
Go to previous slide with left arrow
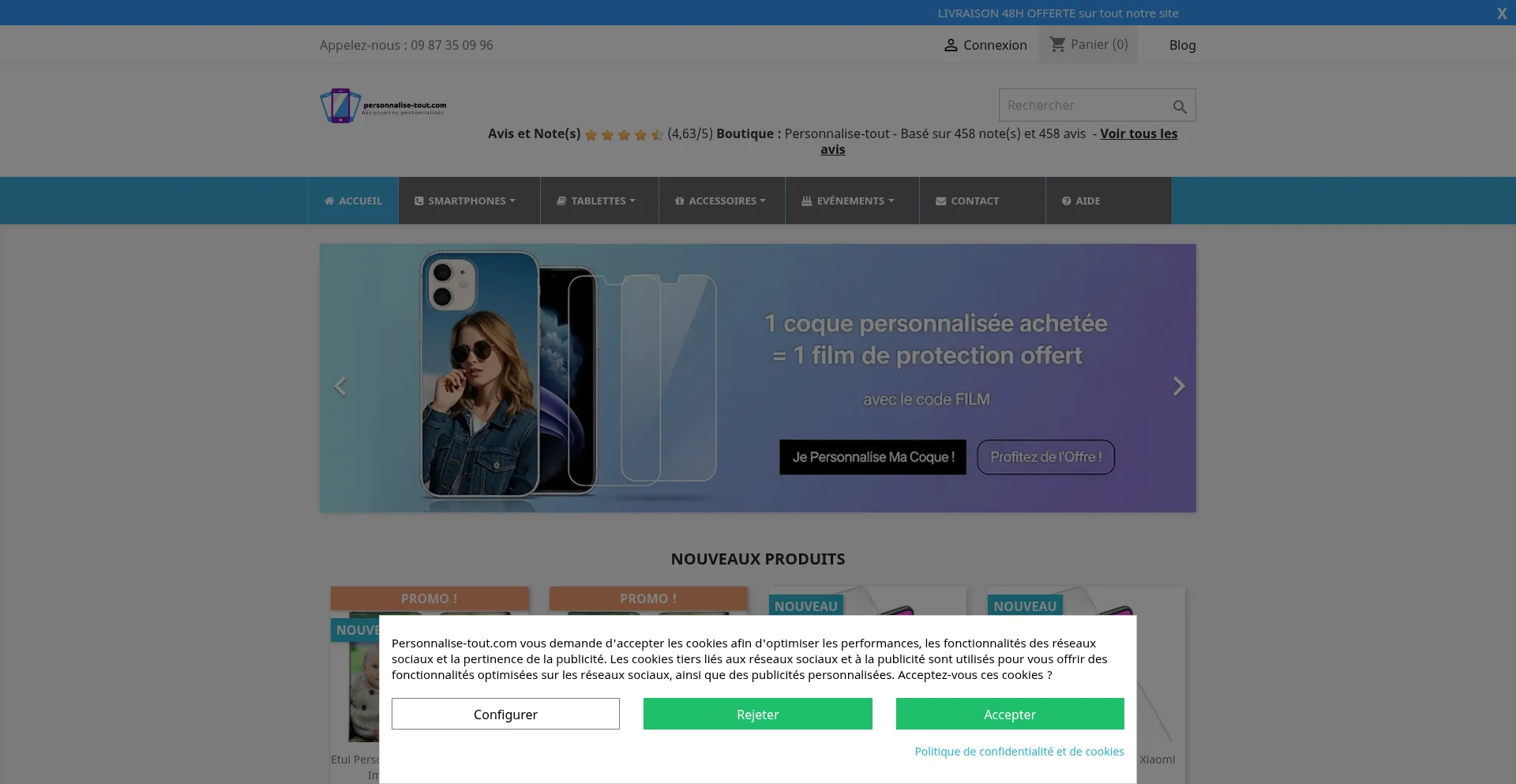pos(340,386)
